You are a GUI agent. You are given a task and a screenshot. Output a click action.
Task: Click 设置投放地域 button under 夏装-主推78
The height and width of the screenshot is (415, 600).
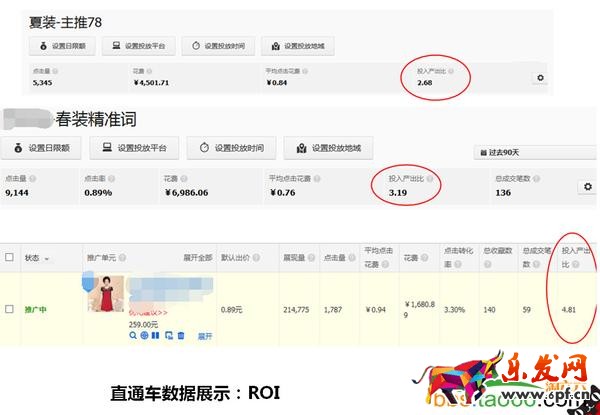[x=298, y=46]
